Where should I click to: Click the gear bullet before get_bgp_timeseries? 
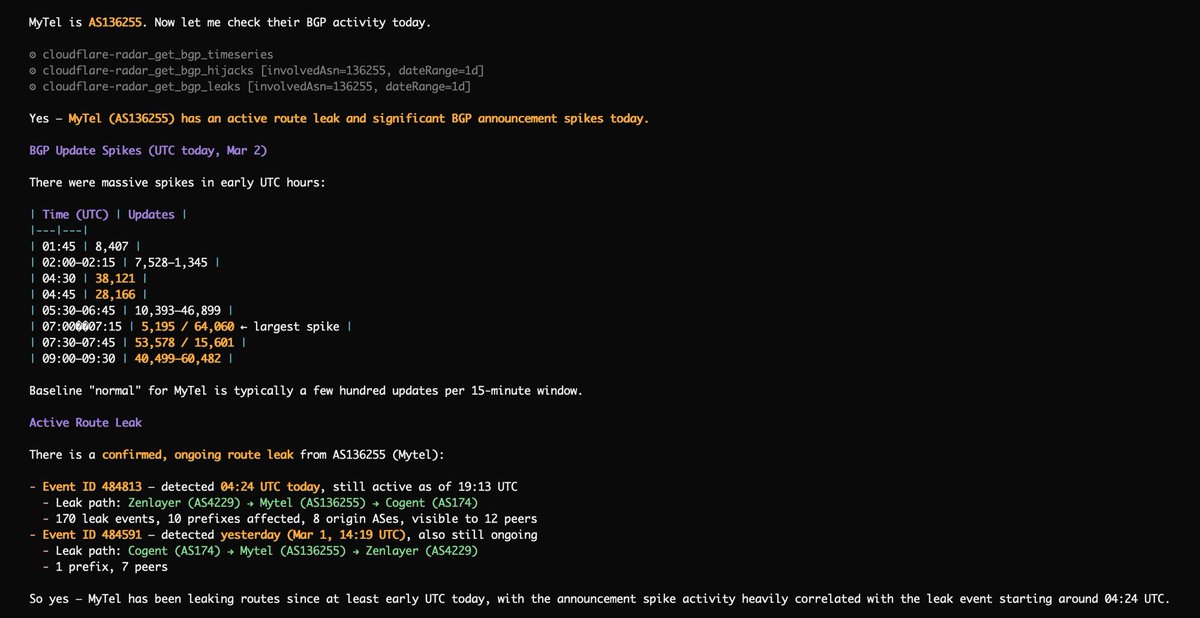point(33,54)
